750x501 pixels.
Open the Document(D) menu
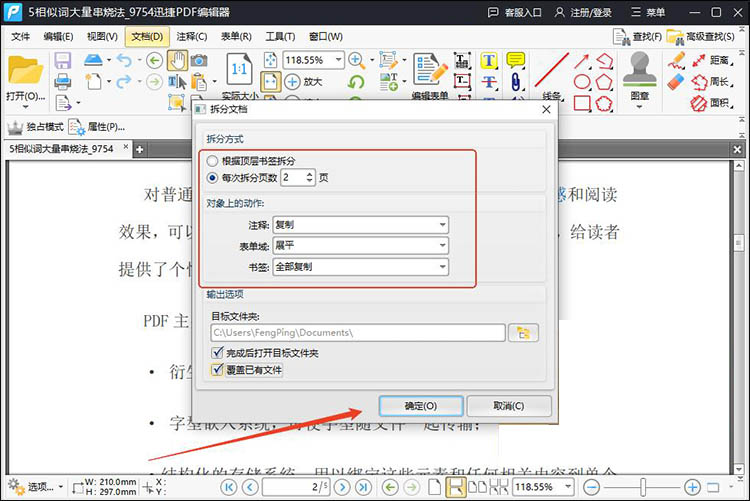[147, 36]
